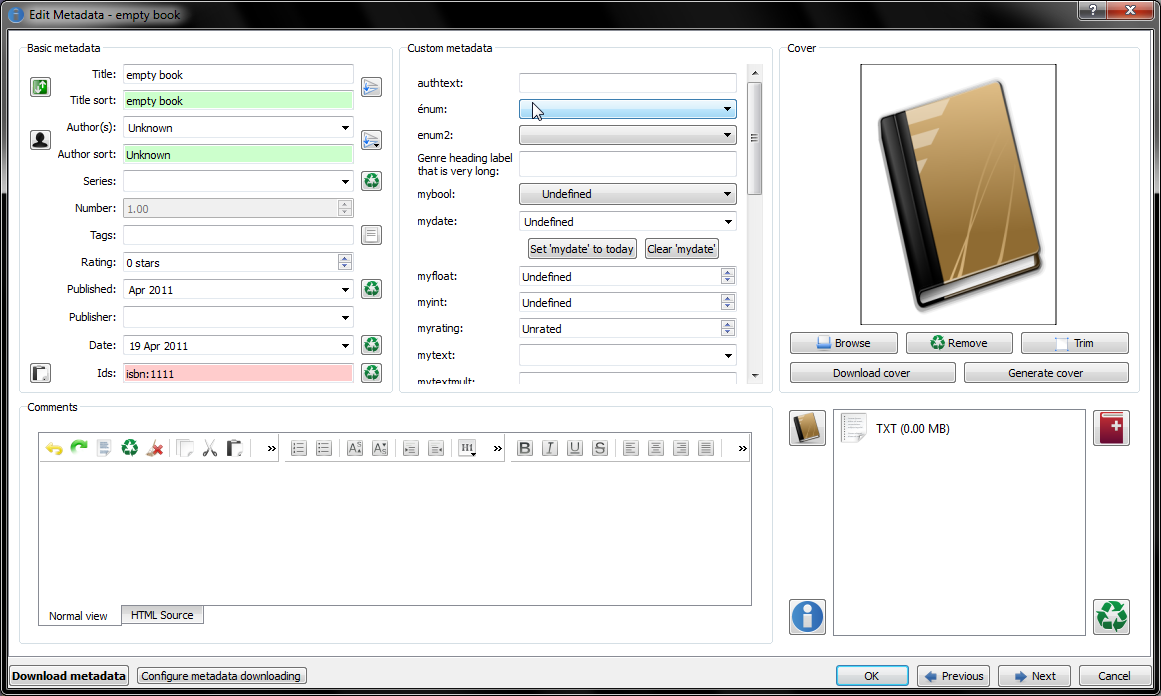
Task: Remove formatting green recycle icon in comments
Action: (x=130, y=448)
